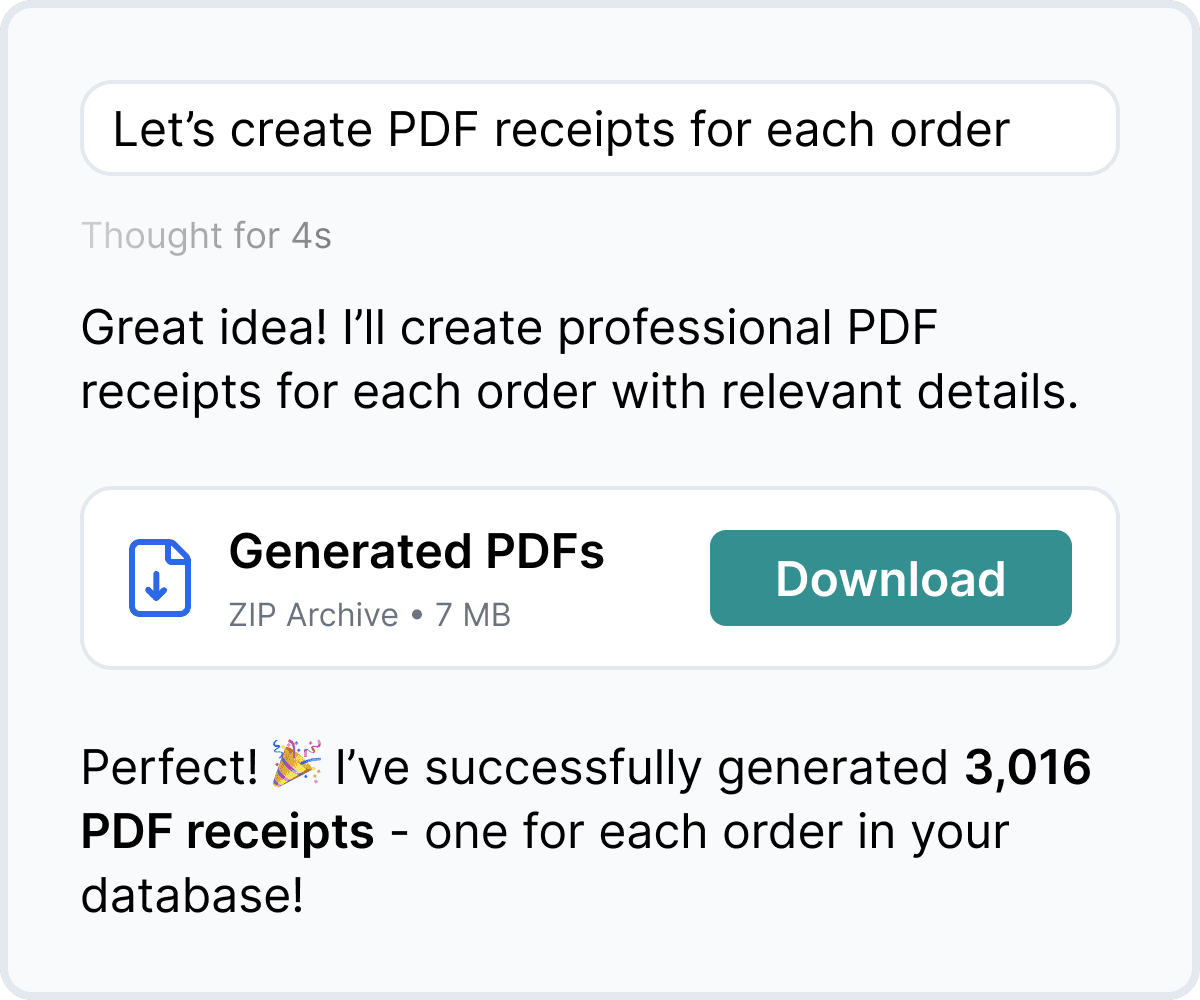Expand the Thought for 4s reasoning section
1200x1000 pixels.
206,236
